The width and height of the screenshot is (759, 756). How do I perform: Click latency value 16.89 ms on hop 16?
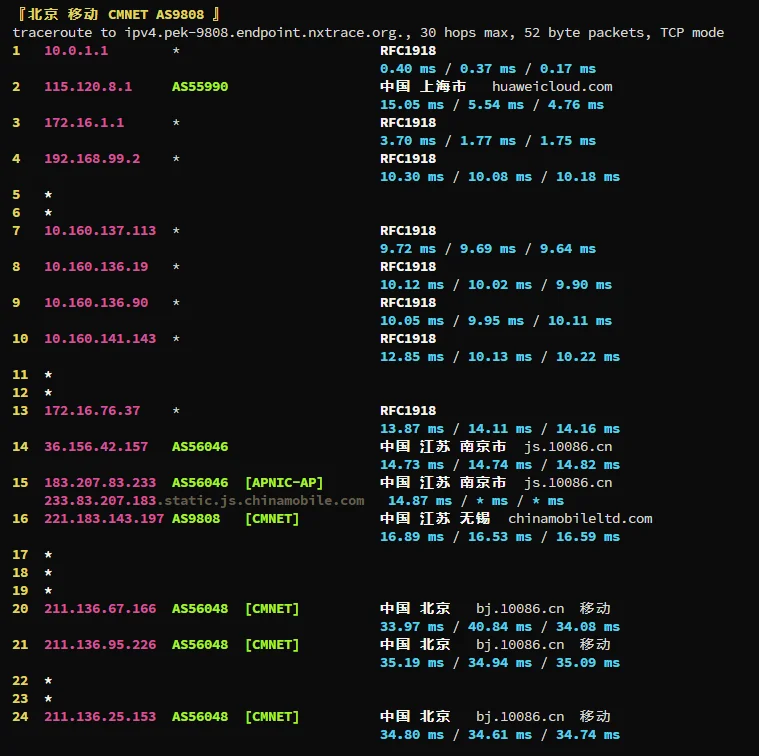tap(412, 537)
